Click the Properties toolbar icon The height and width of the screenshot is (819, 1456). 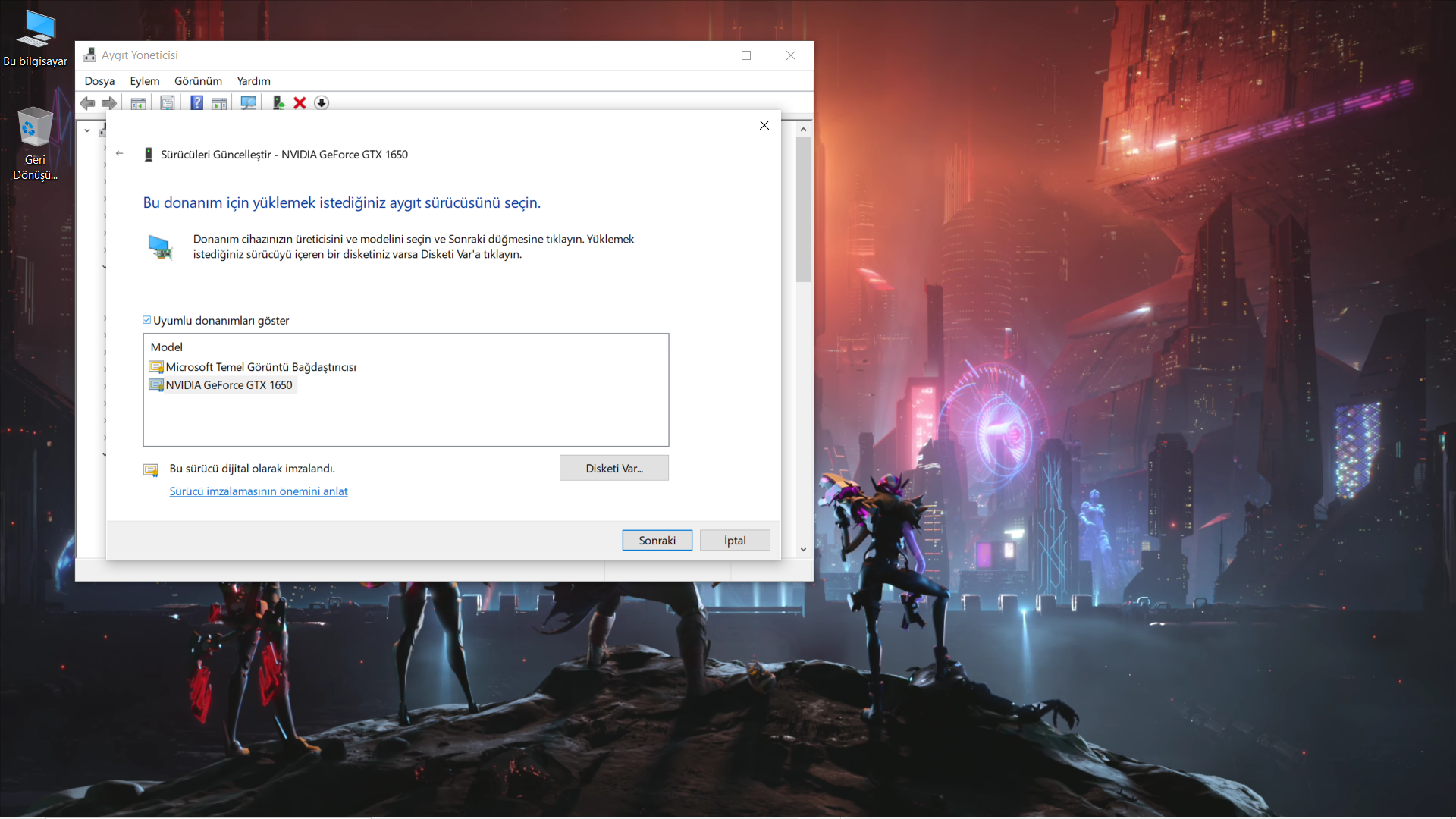pos(168,103)
